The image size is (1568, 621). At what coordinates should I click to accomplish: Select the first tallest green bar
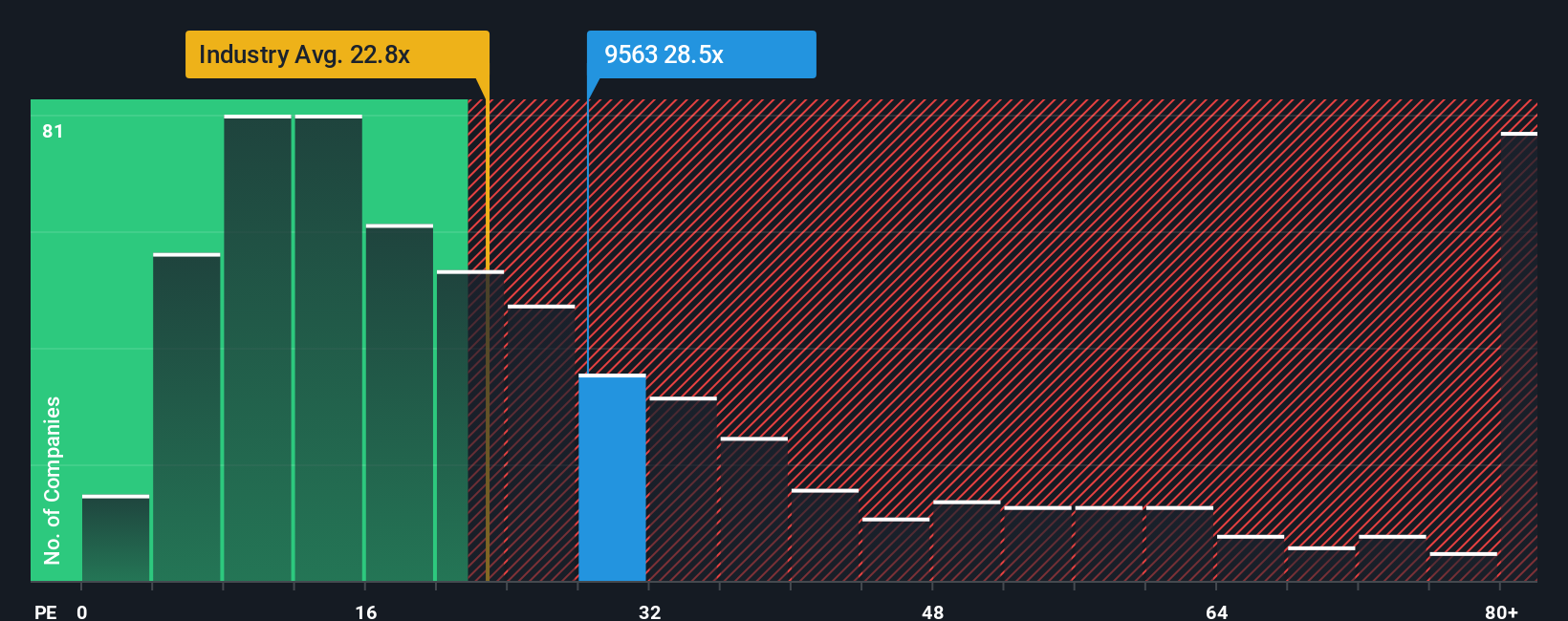(257, 348)
